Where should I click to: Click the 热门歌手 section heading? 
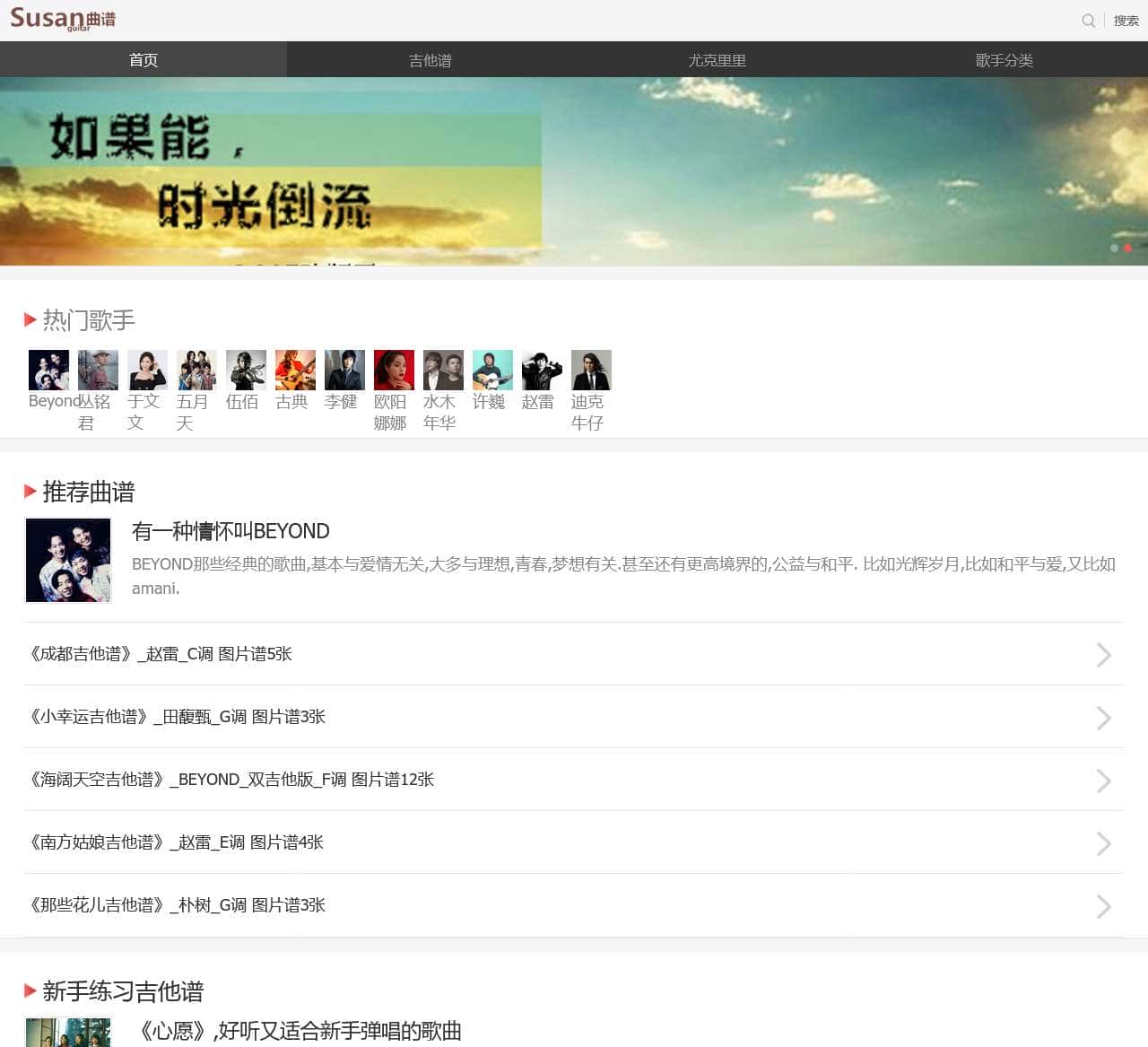pos(89,319)
